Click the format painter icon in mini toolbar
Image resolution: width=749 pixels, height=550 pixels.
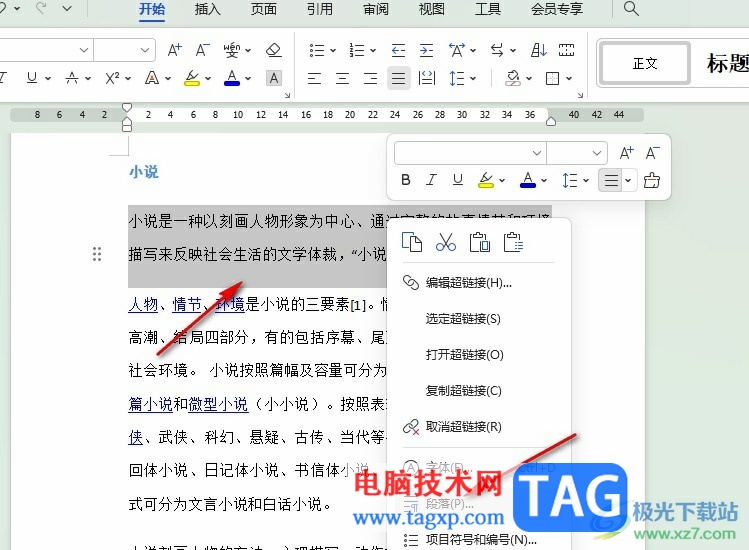pyautogui.click(x=652, y=180)
